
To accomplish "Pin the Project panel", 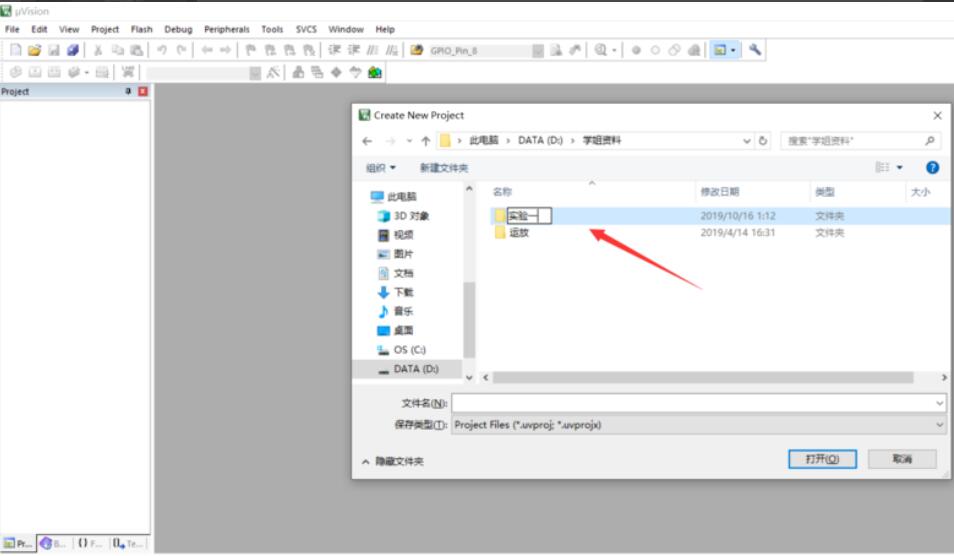I will [128, 91].
